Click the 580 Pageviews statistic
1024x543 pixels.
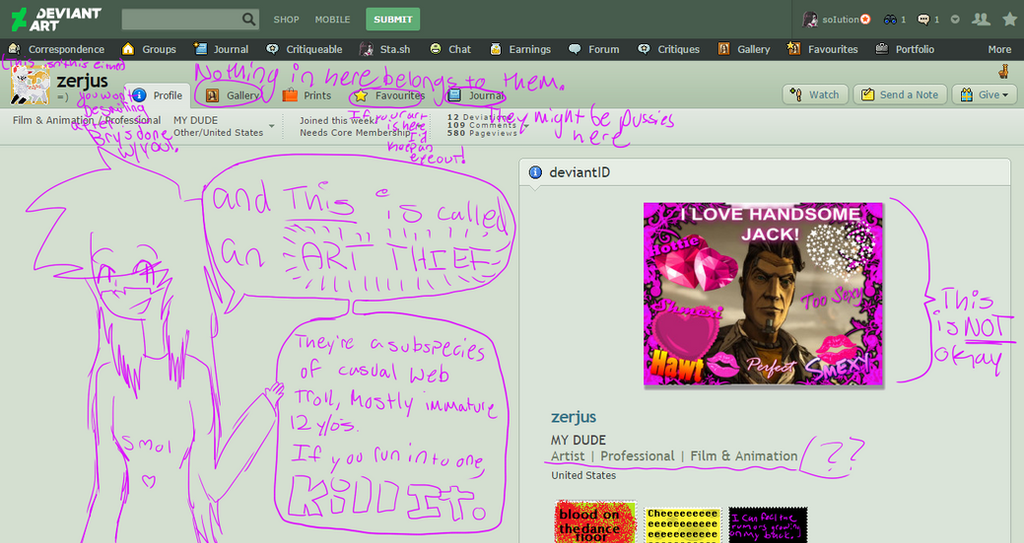tap(482, 133)
